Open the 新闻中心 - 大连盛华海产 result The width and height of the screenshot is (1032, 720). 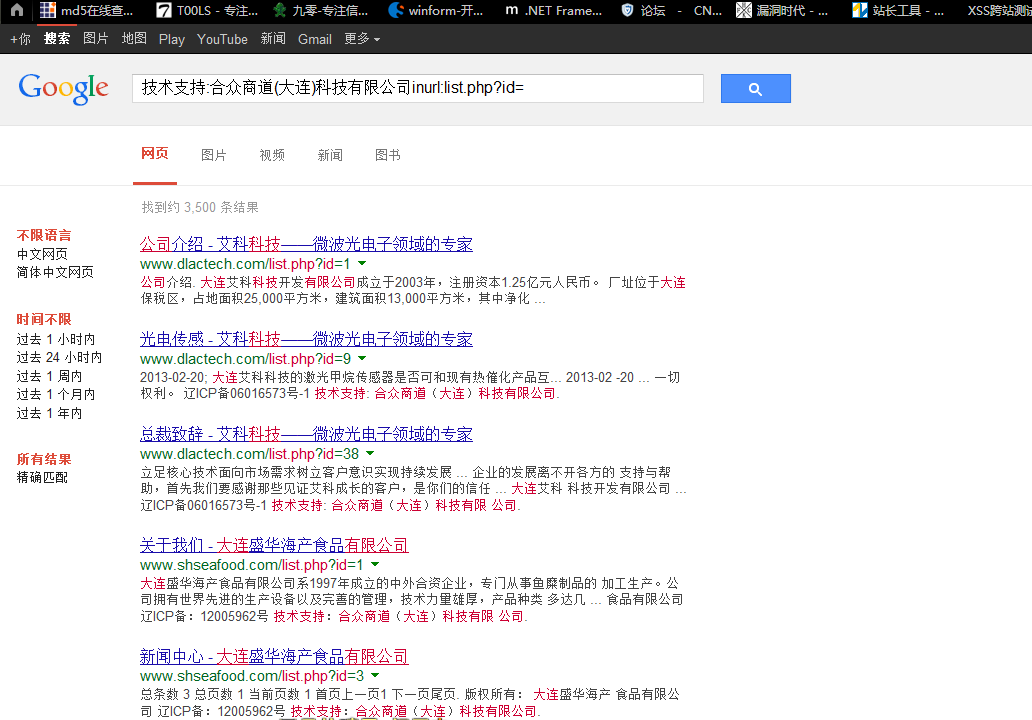coord(274,656)
